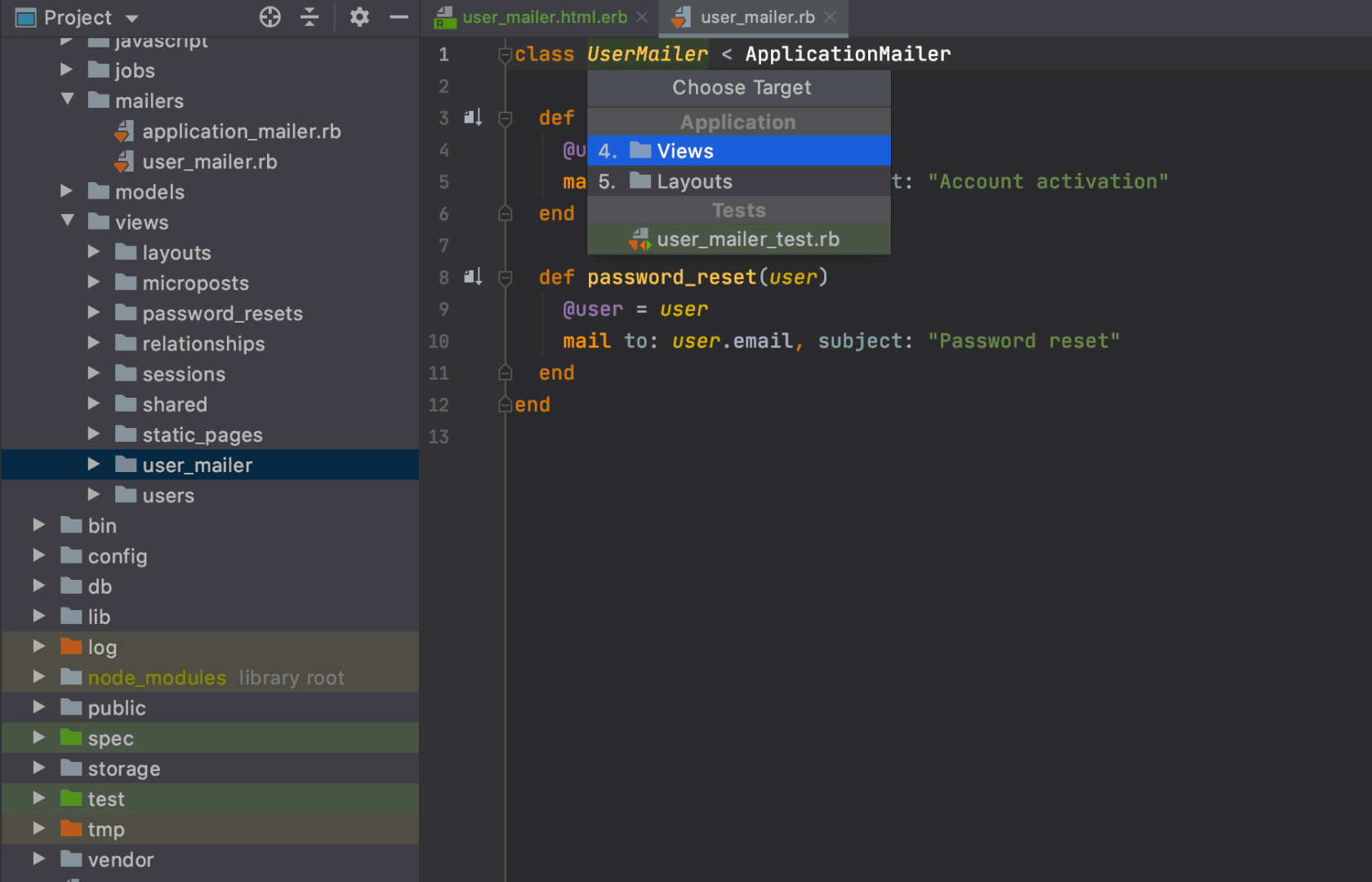Expand the test folder arrow
The width and height of the screenshot is (1372, 882).
click(38, 798)
